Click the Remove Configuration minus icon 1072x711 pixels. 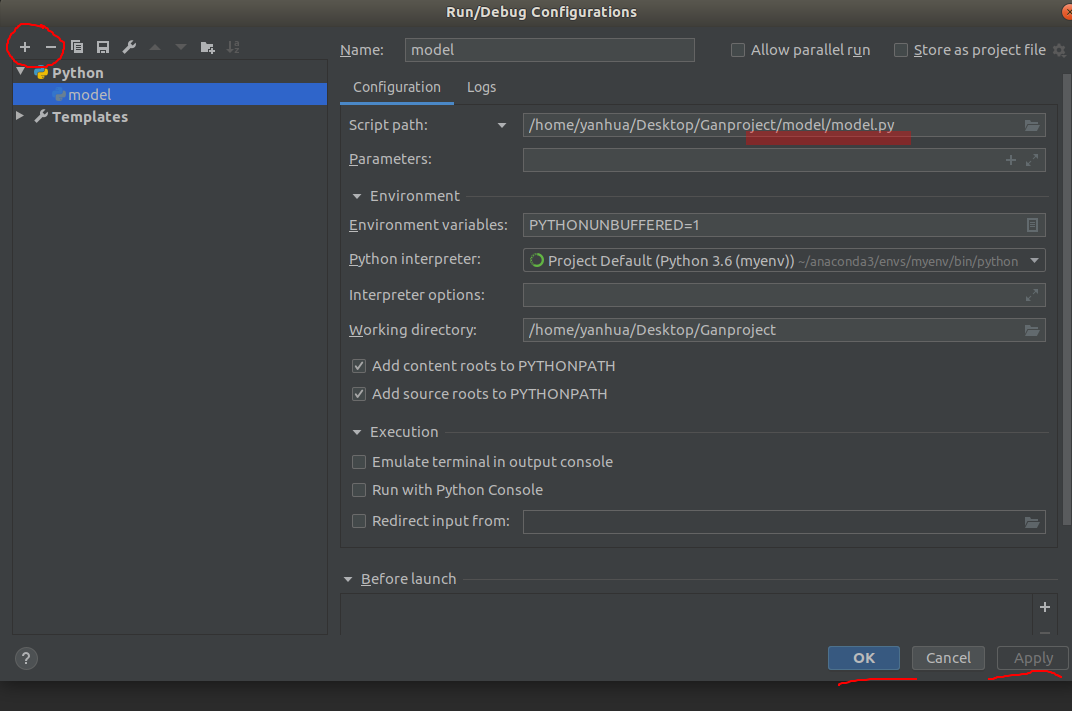point(51,47)
